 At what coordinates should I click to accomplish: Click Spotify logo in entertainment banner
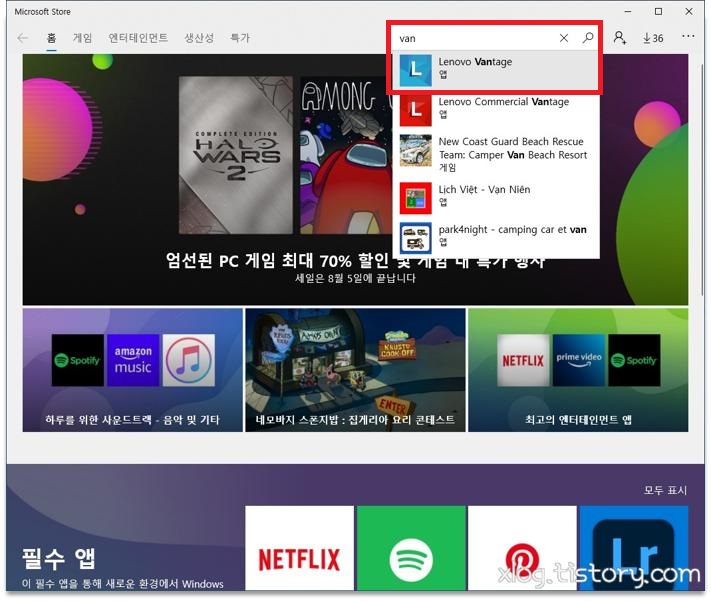[634, 360]
